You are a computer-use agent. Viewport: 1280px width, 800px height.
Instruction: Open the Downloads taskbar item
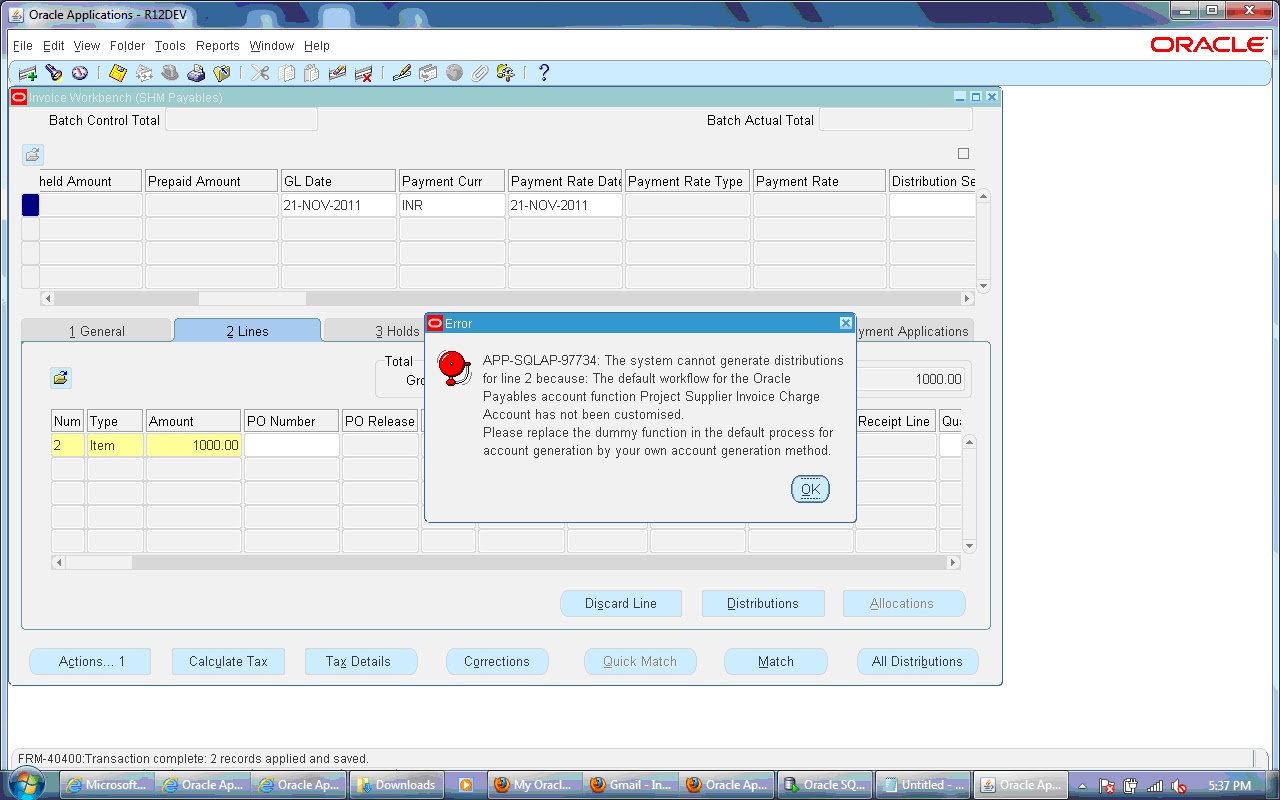(x=395, y=785)
